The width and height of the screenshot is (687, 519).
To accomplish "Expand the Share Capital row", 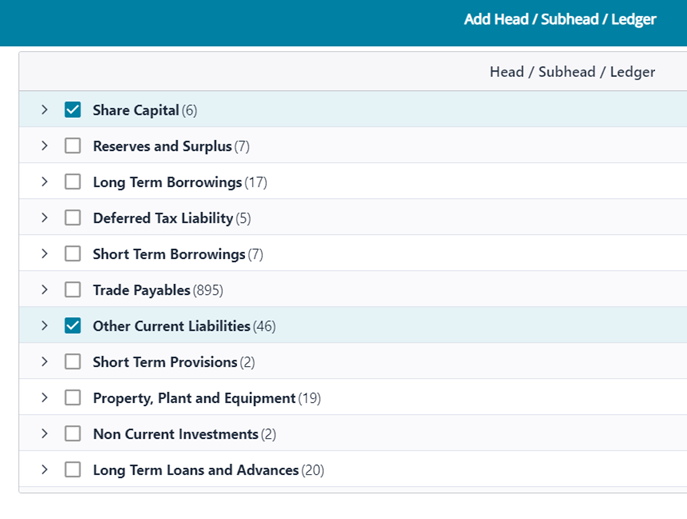I will [45, 110].
